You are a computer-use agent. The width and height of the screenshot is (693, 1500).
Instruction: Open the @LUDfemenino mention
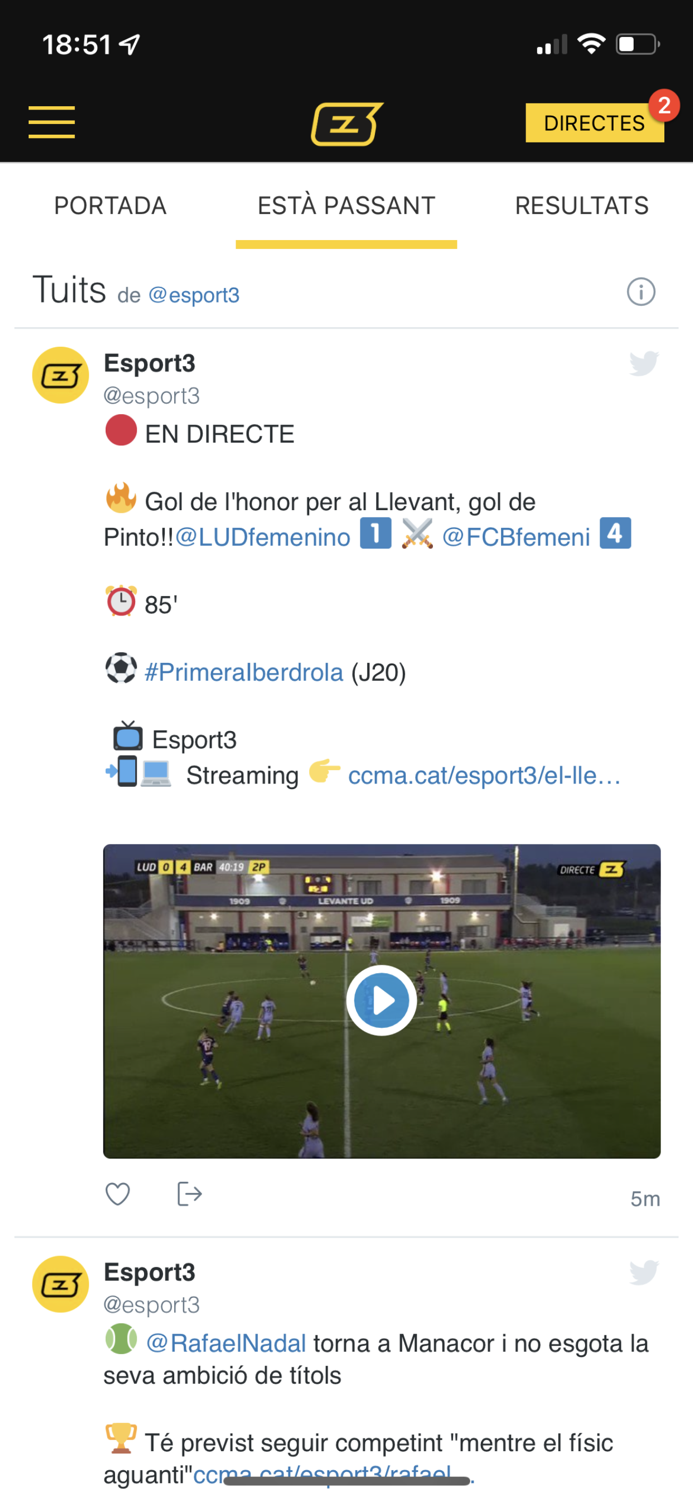point(263,538)
